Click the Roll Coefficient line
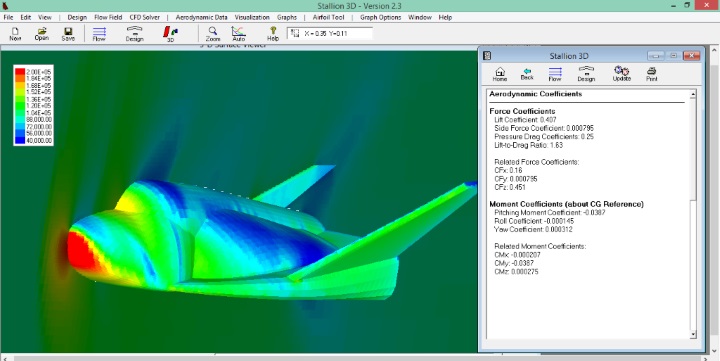This screenshot has width=720, height=361. [534, 221]
